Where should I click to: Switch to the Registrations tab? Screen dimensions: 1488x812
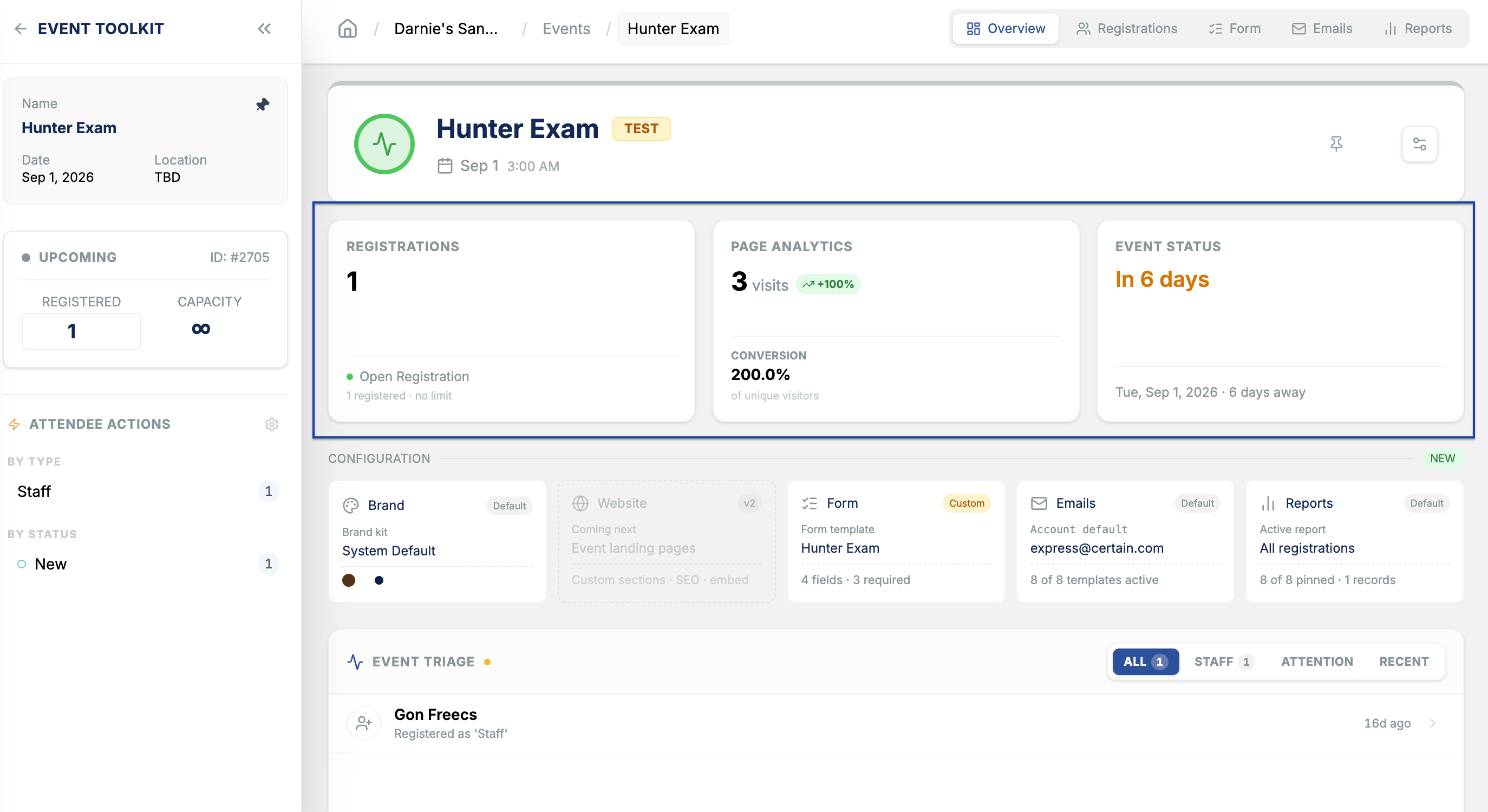1126,28
